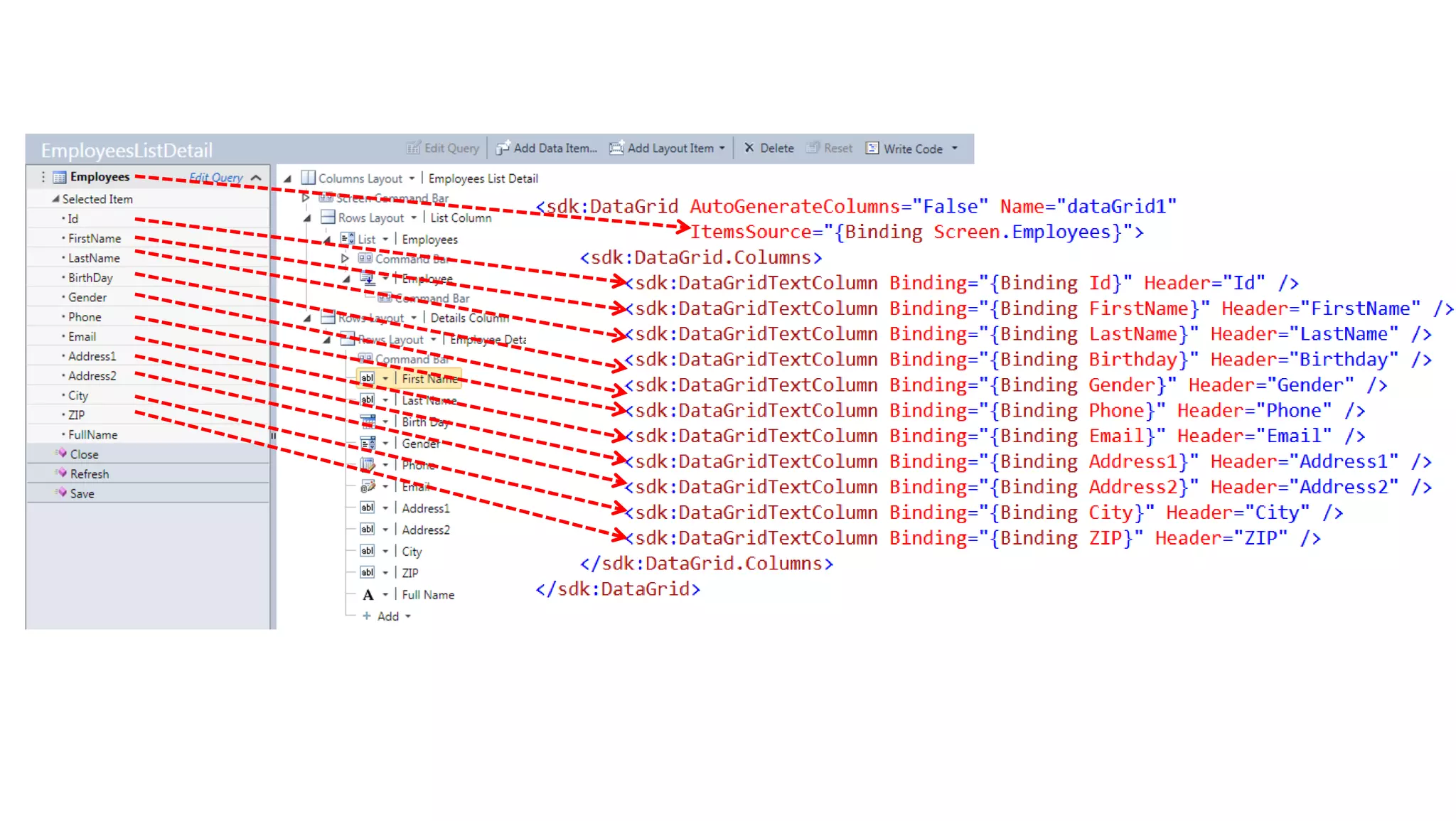The width and height of the screenshot is (1456, 821).
Task: Open control type dropdown for Address1
Action: (x=385, y=508)
